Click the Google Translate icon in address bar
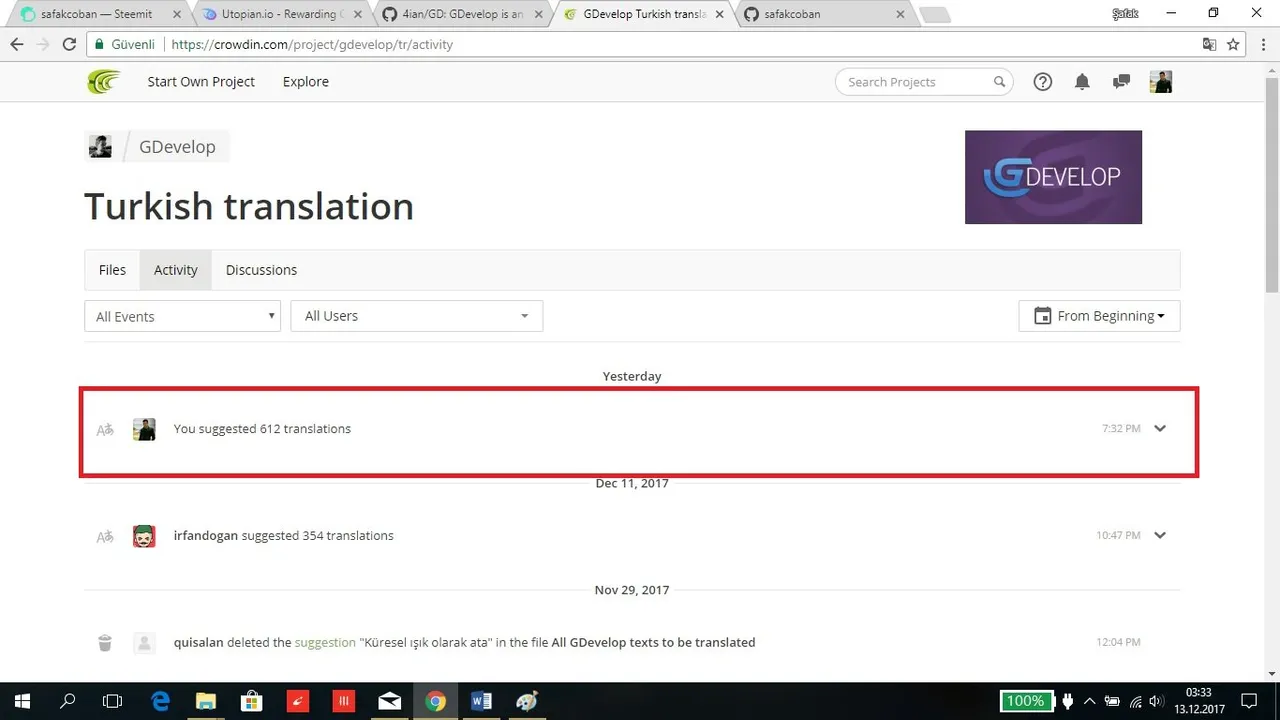The width and height of the screenshot is (1280, 720). tap(1209, 45)
